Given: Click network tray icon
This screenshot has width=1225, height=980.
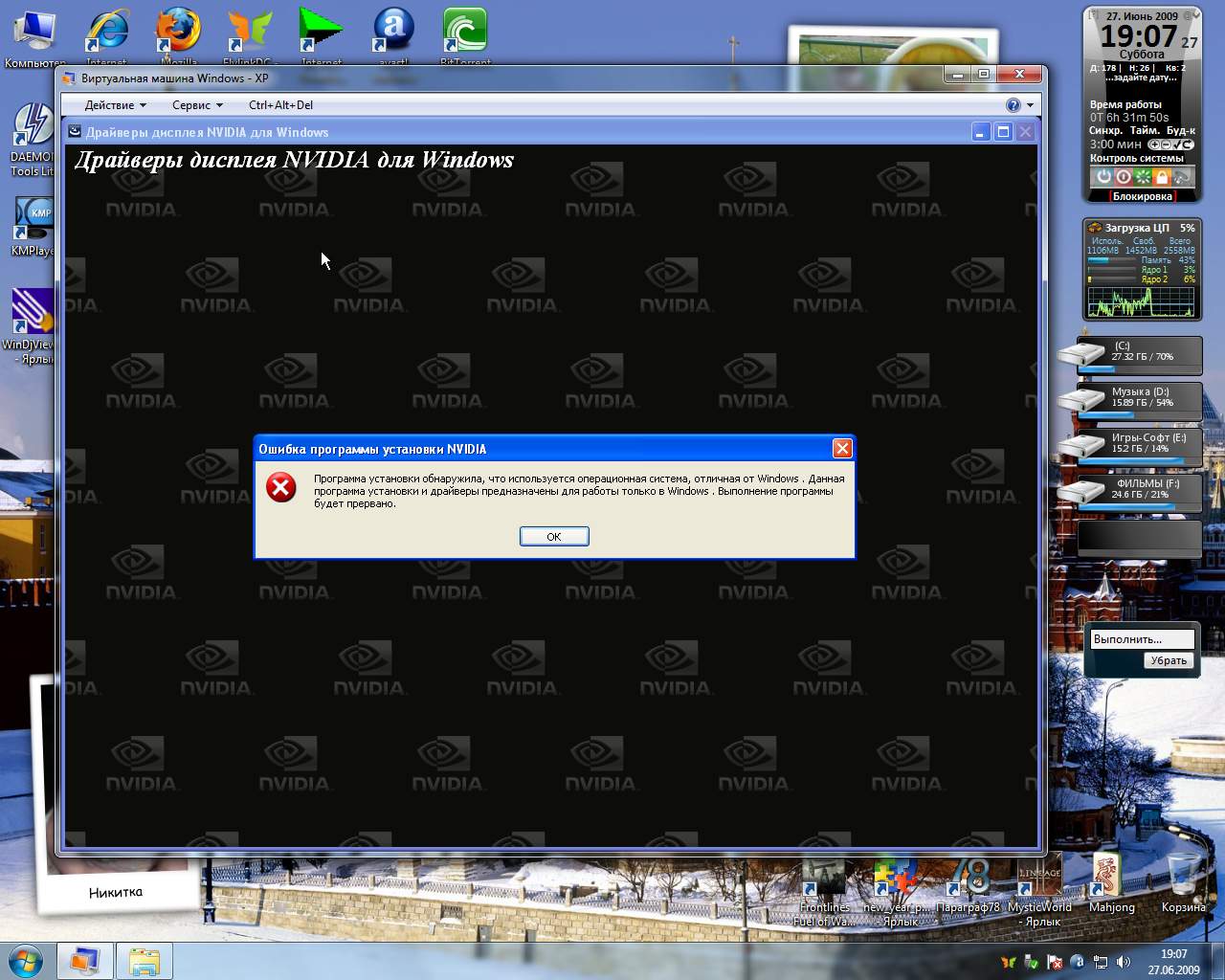Looking at the screenshot, I should [1101, 962].
